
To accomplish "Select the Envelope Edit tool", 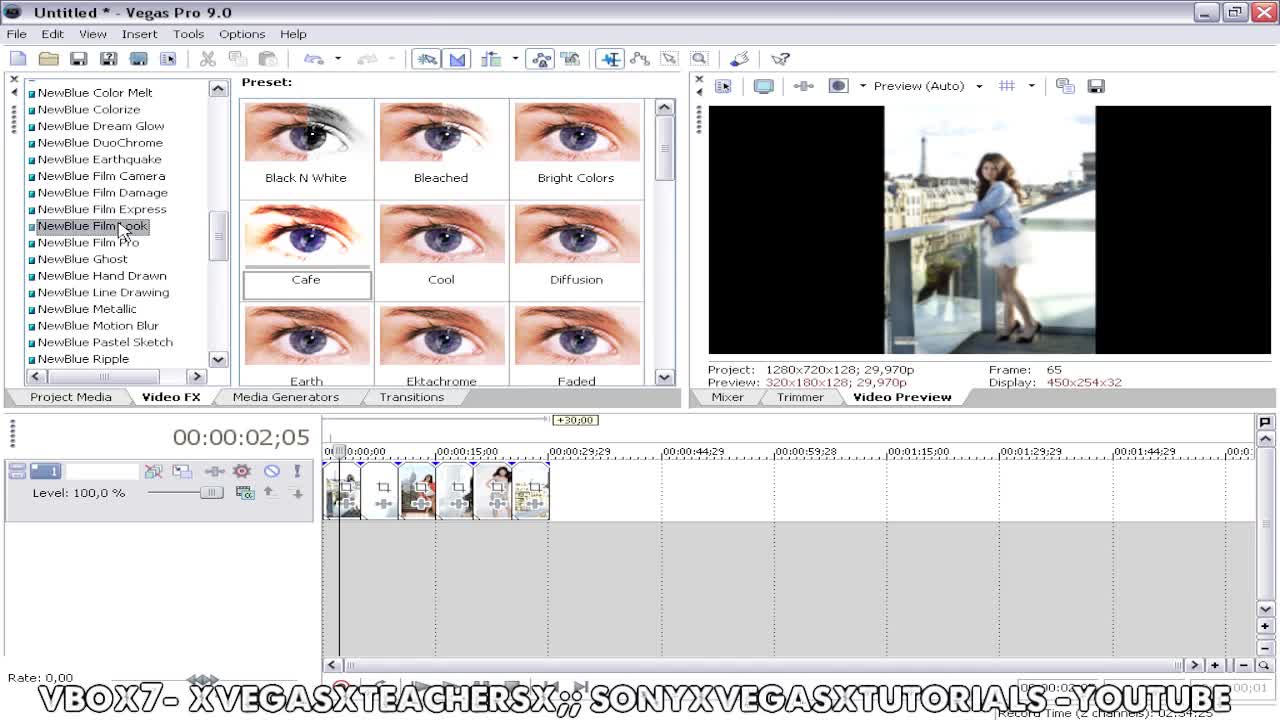I will coord(640,59).
